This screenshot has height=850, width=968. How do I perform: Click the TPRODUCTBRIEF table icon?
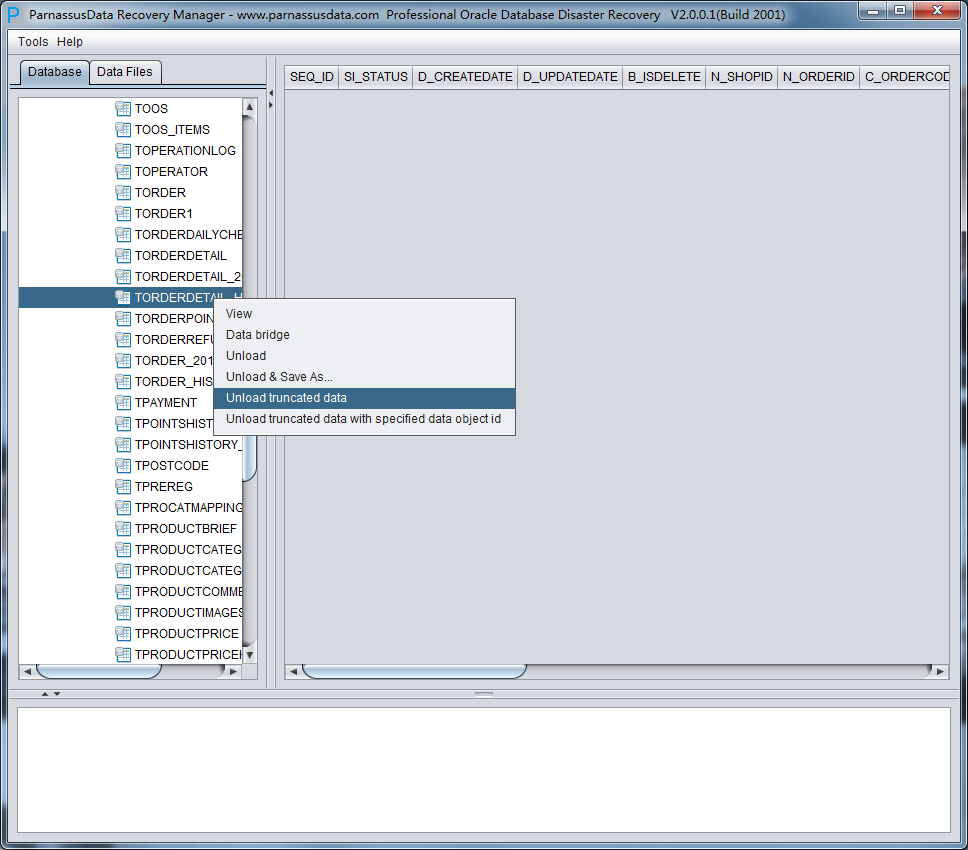click(x=123, y=528)
